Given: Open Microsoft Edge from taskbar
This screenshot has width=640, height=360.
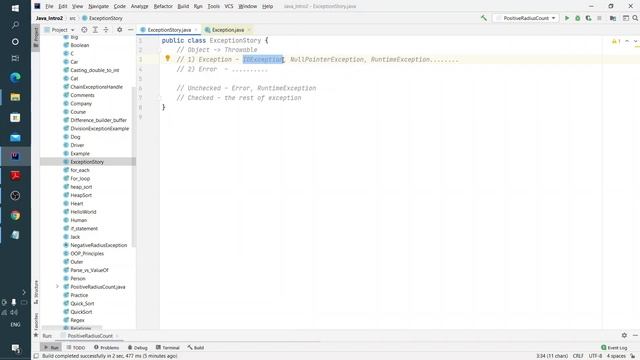Looking at the screenshot, I should 15,77.
